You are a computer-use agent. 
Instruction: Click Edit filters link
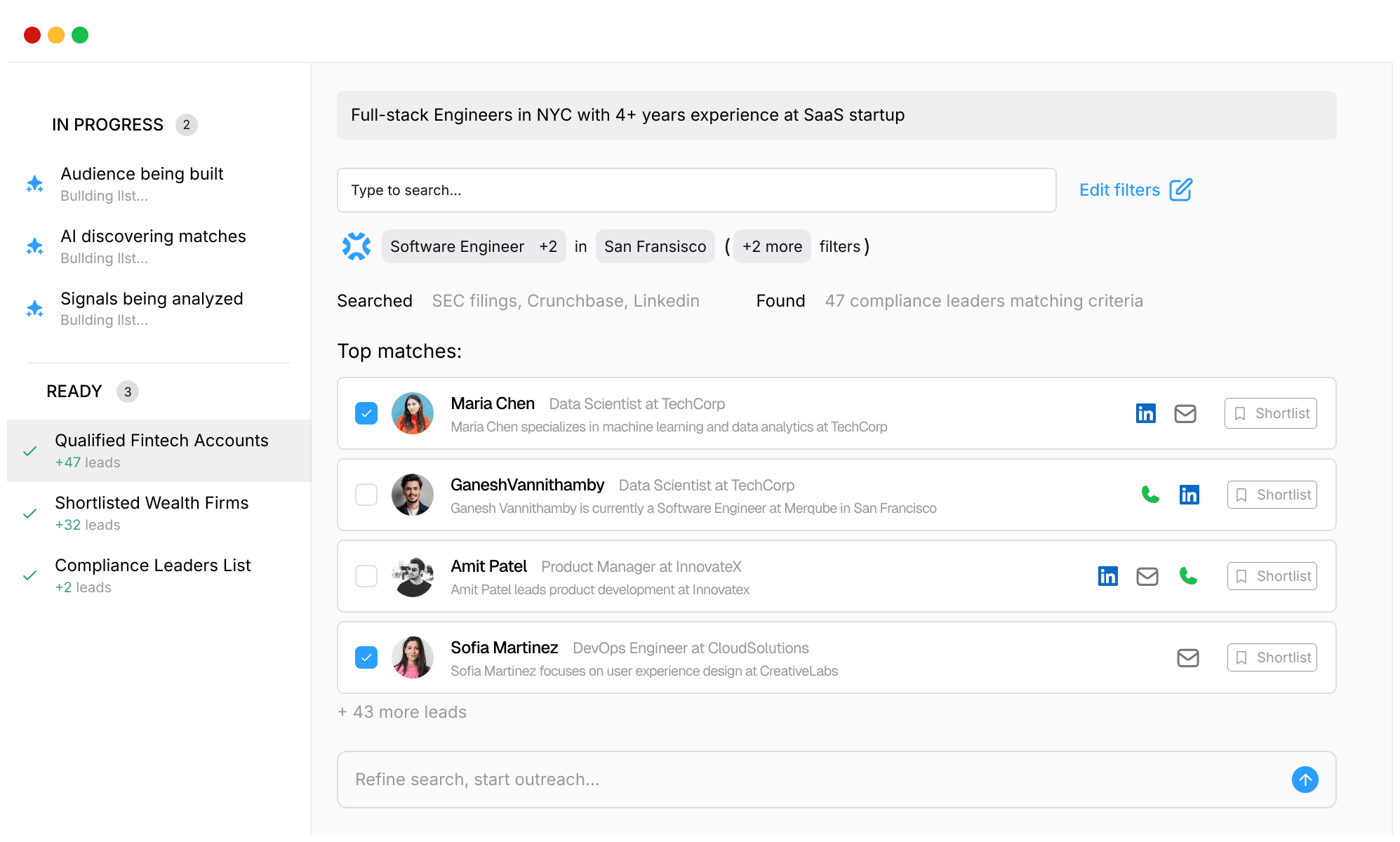click(1135, 190)
